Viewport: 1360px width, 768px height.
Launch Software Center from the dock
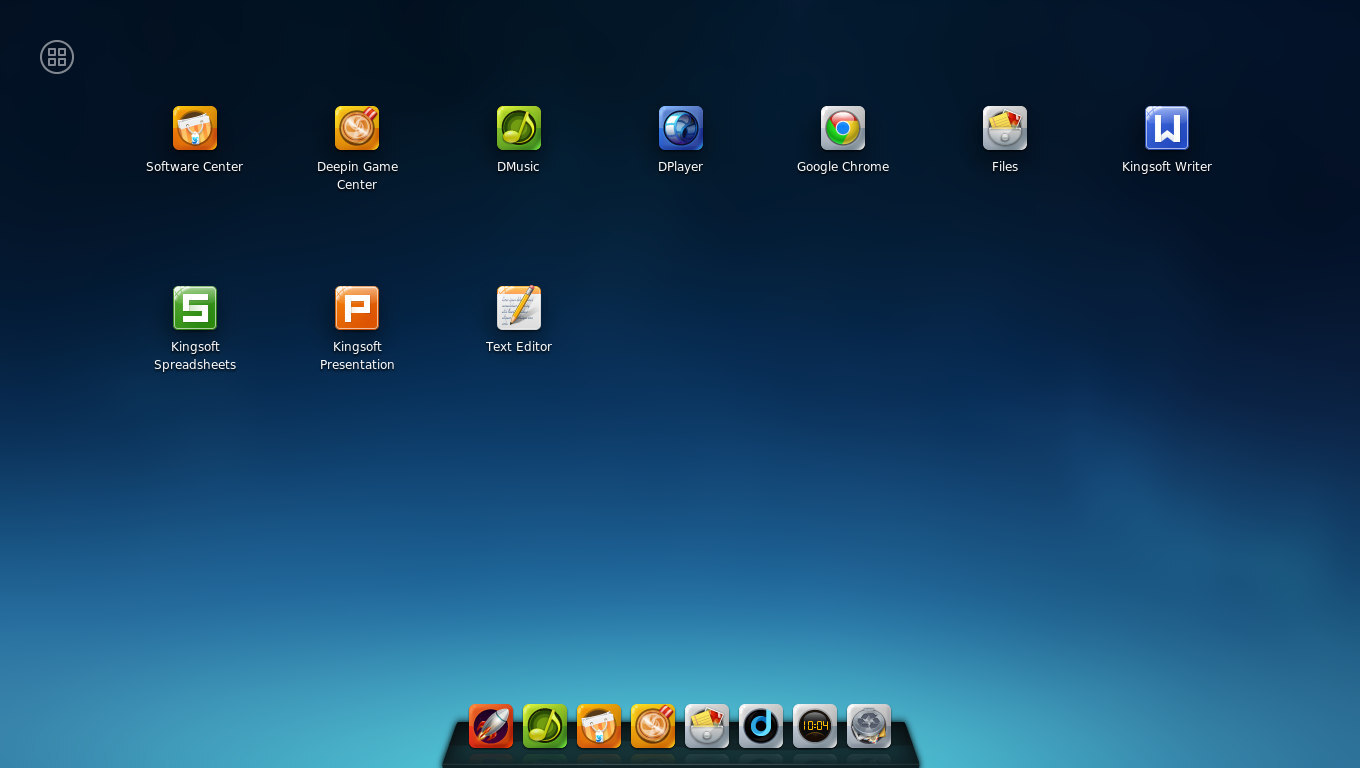[x=598, y=726]
